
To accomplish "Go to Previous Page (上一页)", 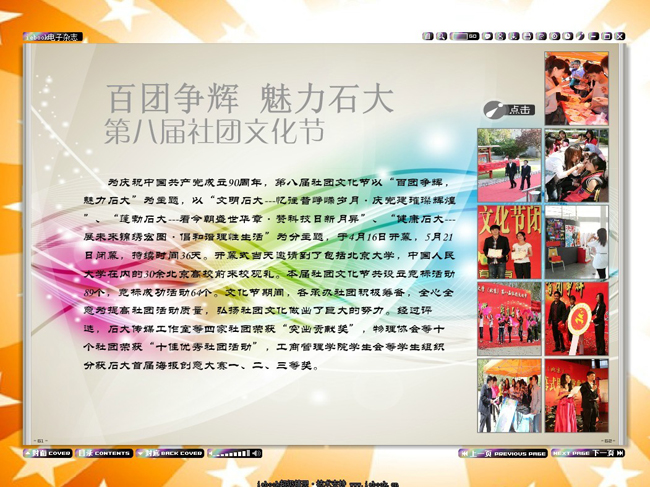I will tap(504, 453).
